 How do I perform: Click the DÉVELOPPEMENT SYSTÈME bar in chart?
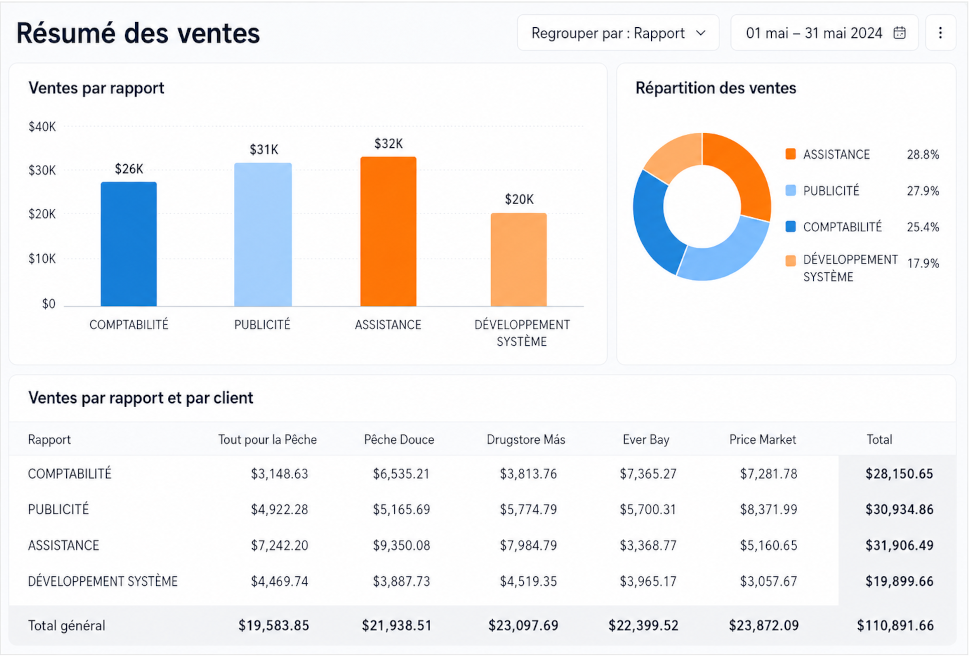click(519, 260)
